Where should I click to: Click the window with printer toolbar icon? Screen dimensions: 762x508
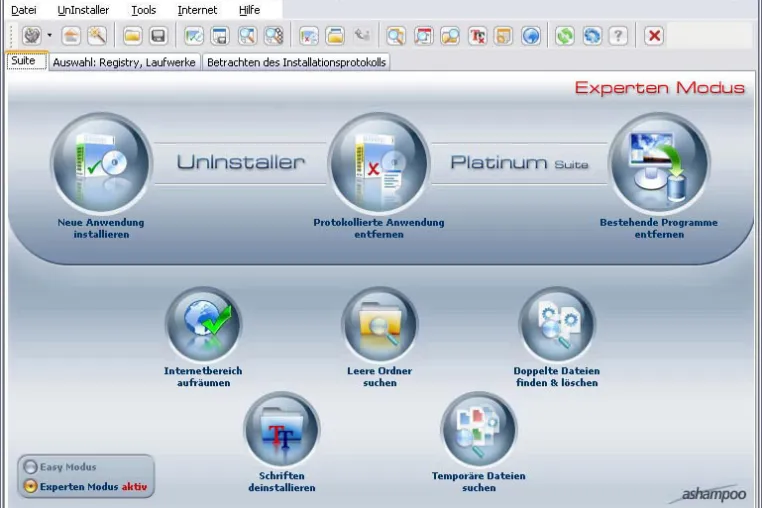(220, 35)
